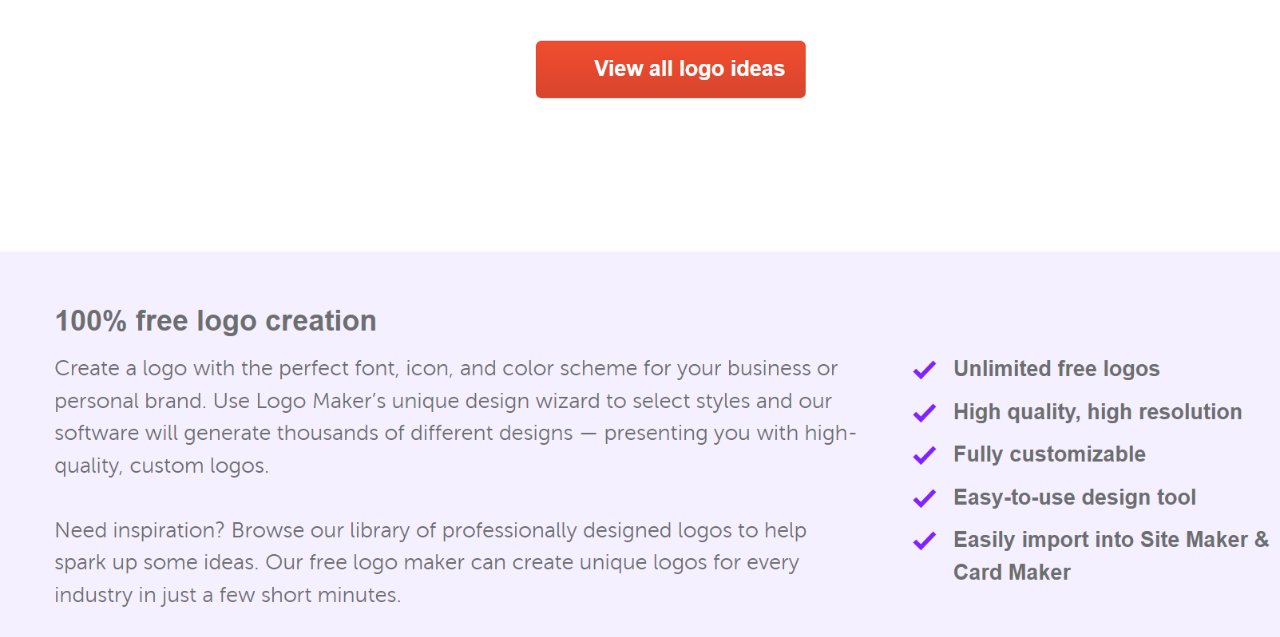
Task: Click the checkmark next to Easy-to-use design tool
Action: tap(924, 498)
